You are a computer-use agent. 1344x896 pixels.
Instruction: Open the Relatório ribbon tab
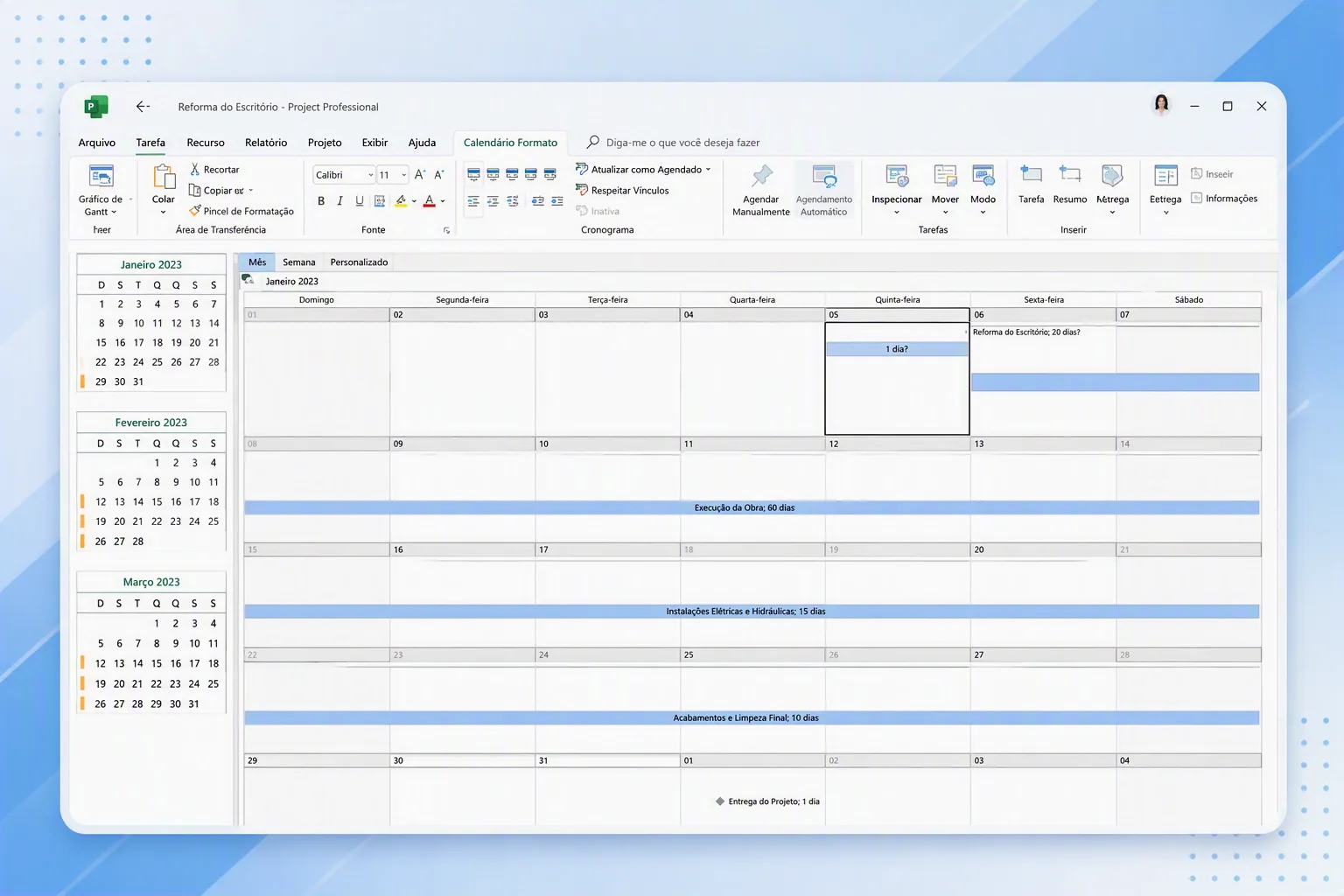[266, 143]
